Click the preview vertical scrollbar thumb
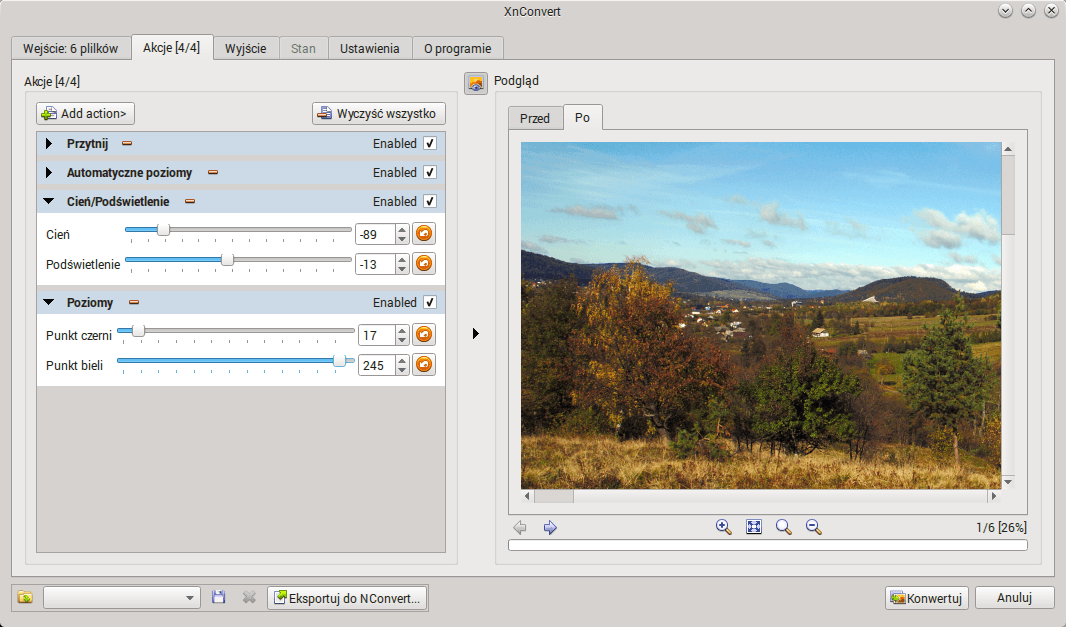The width and height of the screenshot is (1066, 627). (x=1008, y=194)
